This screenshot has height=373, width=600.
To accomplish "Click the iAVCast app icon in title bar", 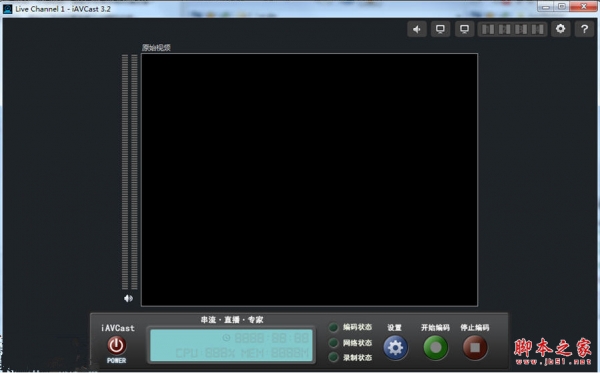I will pos(7,9).
